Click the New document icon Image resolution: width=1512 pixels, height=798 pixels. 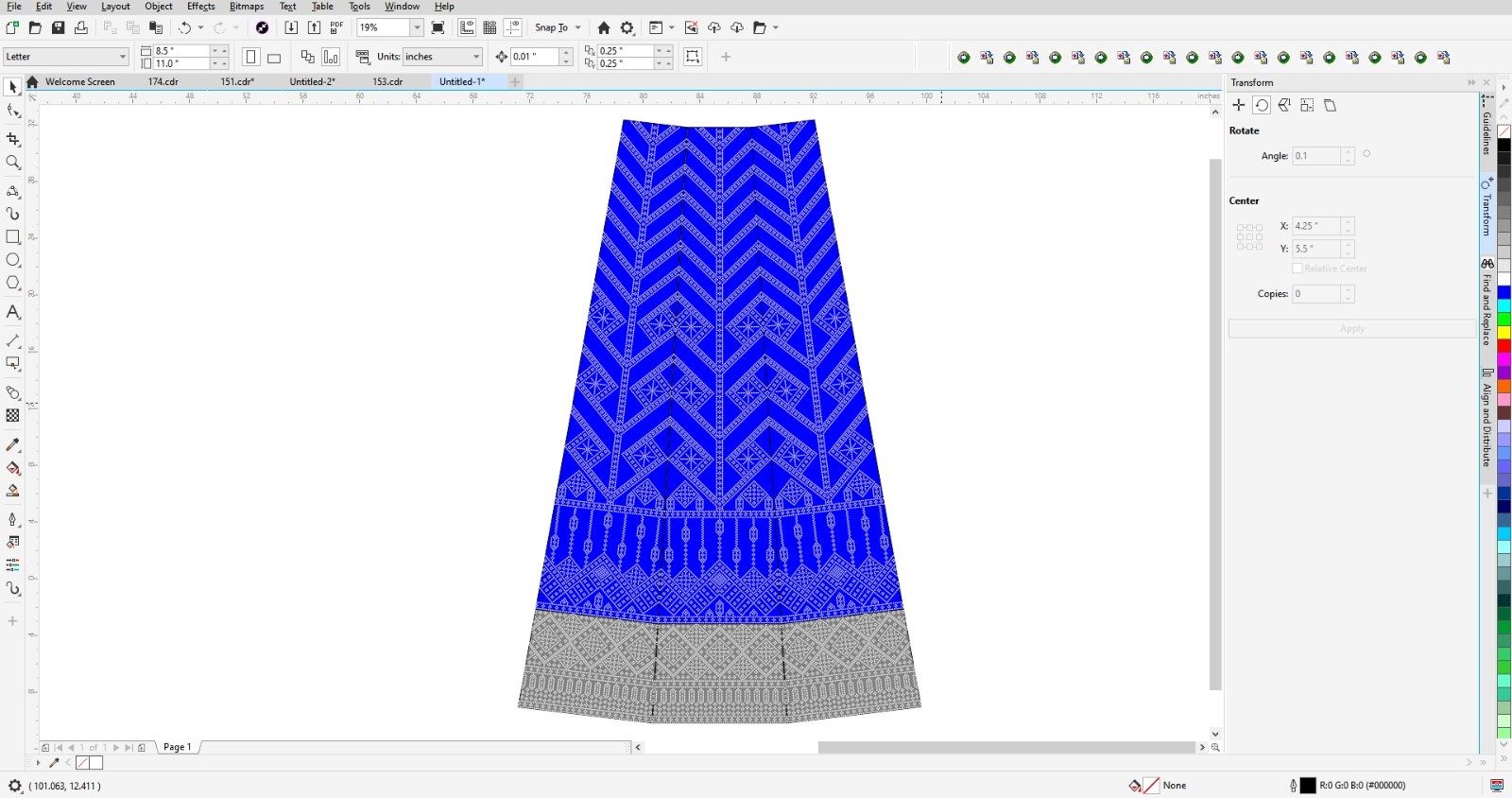[12, 27]
